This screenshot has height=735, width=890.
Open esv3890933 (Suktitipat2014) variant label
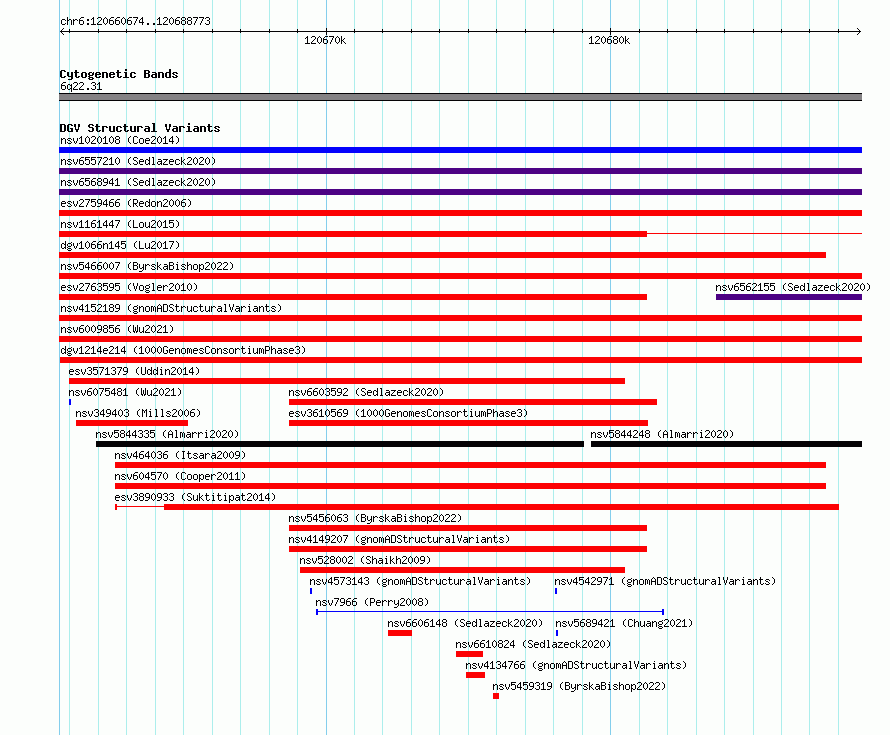tap(195, 497)
